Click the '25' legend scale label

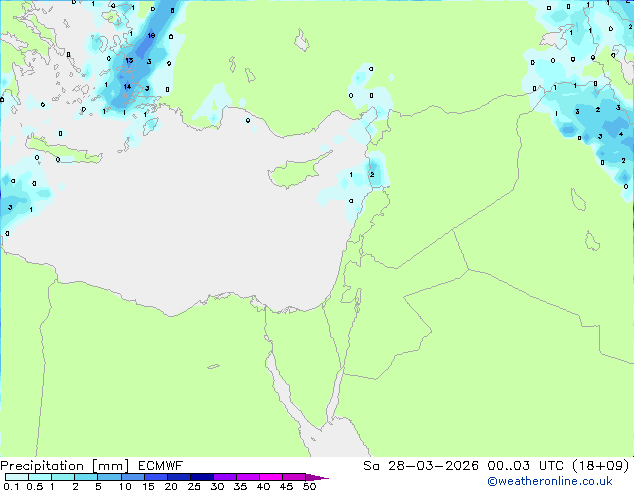194,486
